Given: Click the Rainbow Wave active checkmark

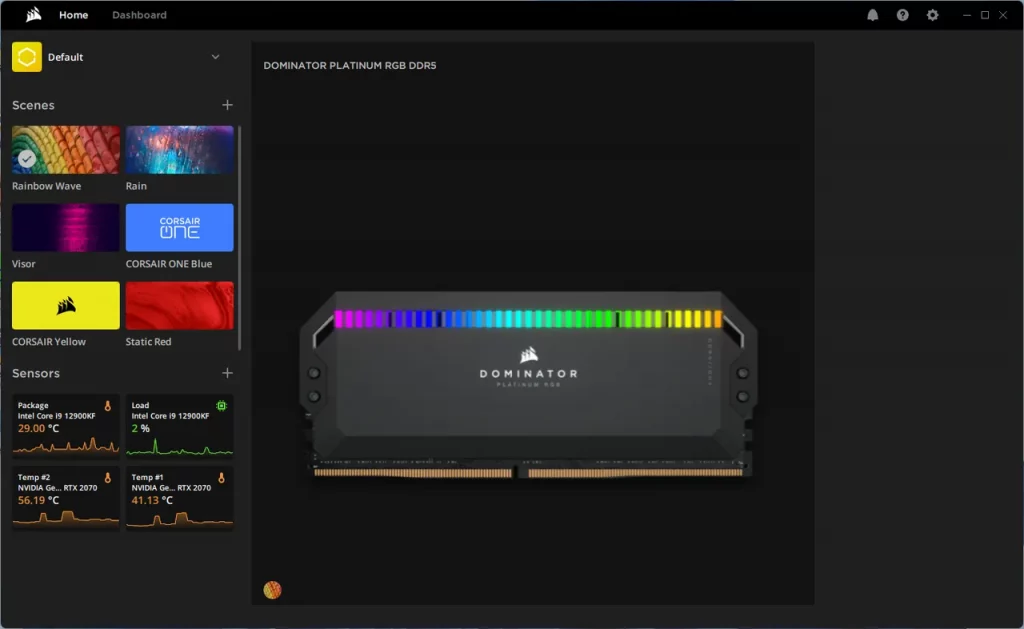Looking at the screenshot, I should (27, 159).
